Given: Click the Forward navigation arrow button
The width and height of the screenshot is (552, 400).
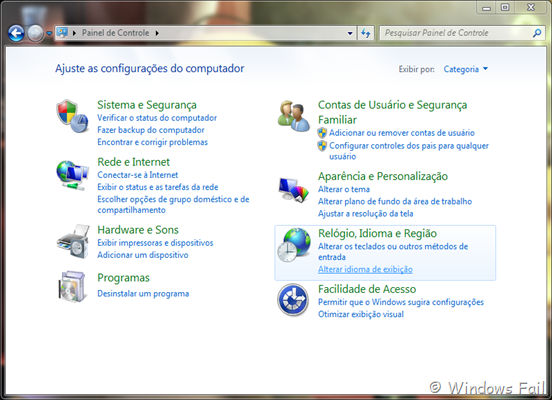Looking at the screenshot, I should coord(35,33).
